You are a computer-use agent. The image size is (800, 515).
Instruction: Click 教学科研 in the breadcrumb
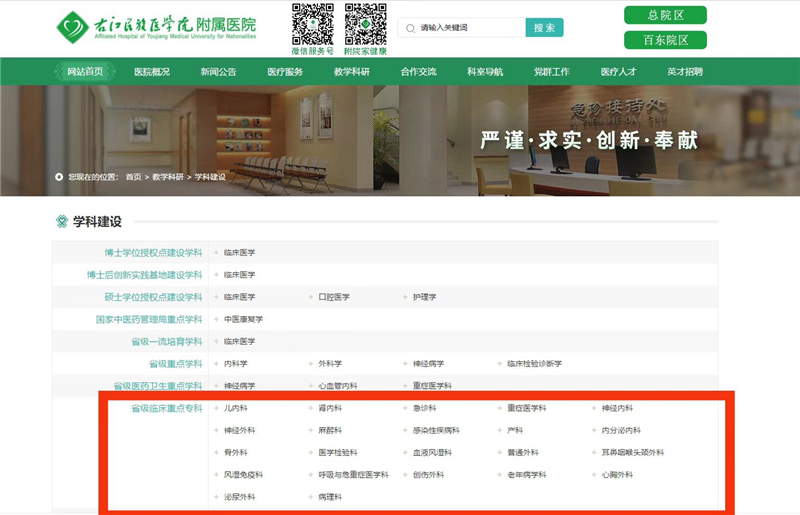click(x=168, y=177)
